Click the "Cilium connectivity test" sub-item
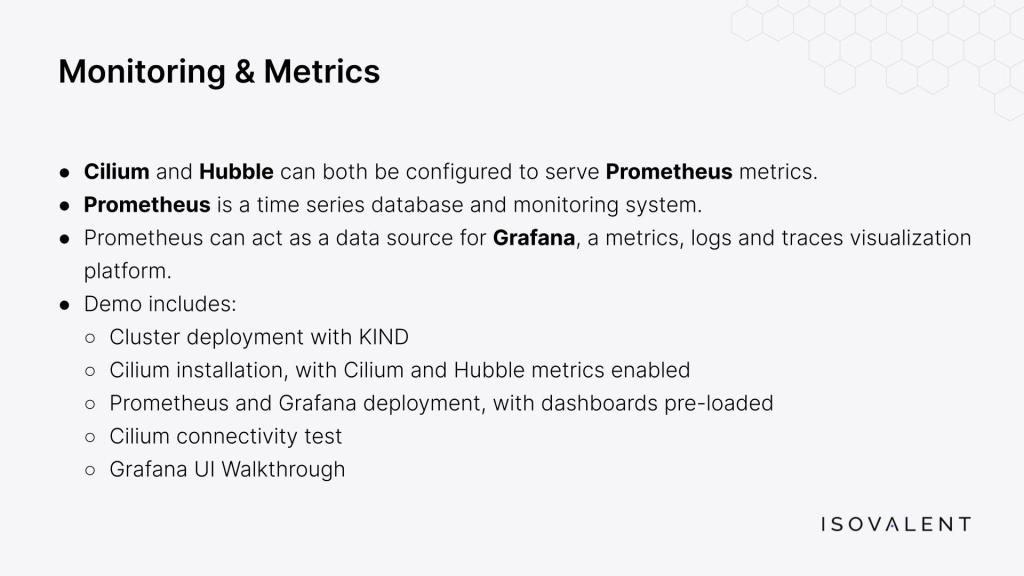Image resolution: width=1024 pixels, height=576 pixels. 226,436
